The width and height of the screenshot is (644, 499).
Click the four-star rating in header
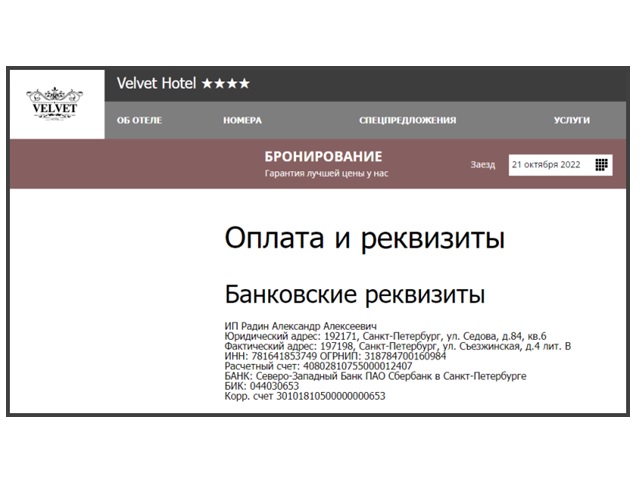[226, 84]
